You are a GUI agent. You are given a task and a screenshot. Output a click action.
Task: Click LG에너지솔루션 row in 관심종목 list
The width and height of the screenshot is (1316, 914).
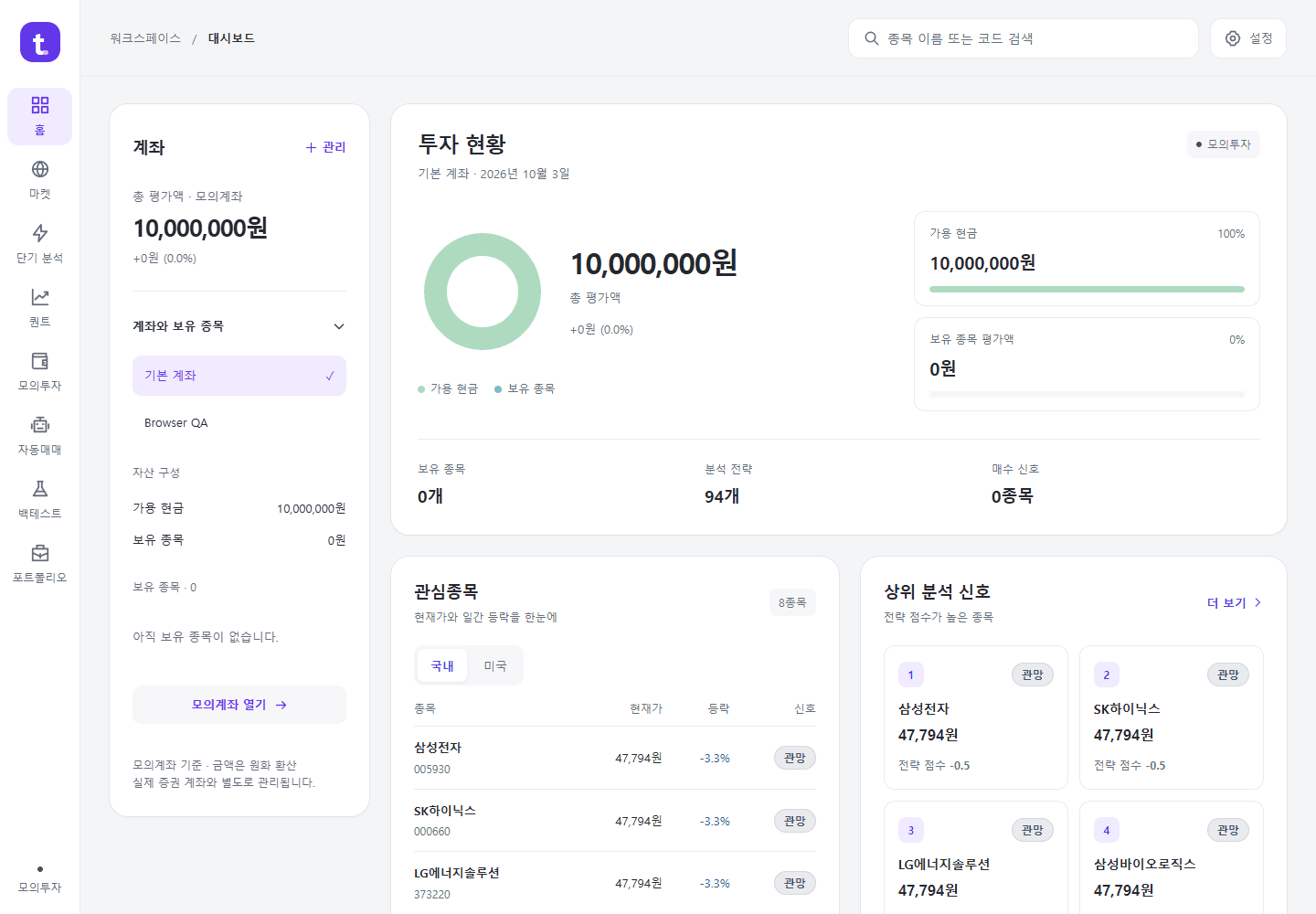(615, 883)
